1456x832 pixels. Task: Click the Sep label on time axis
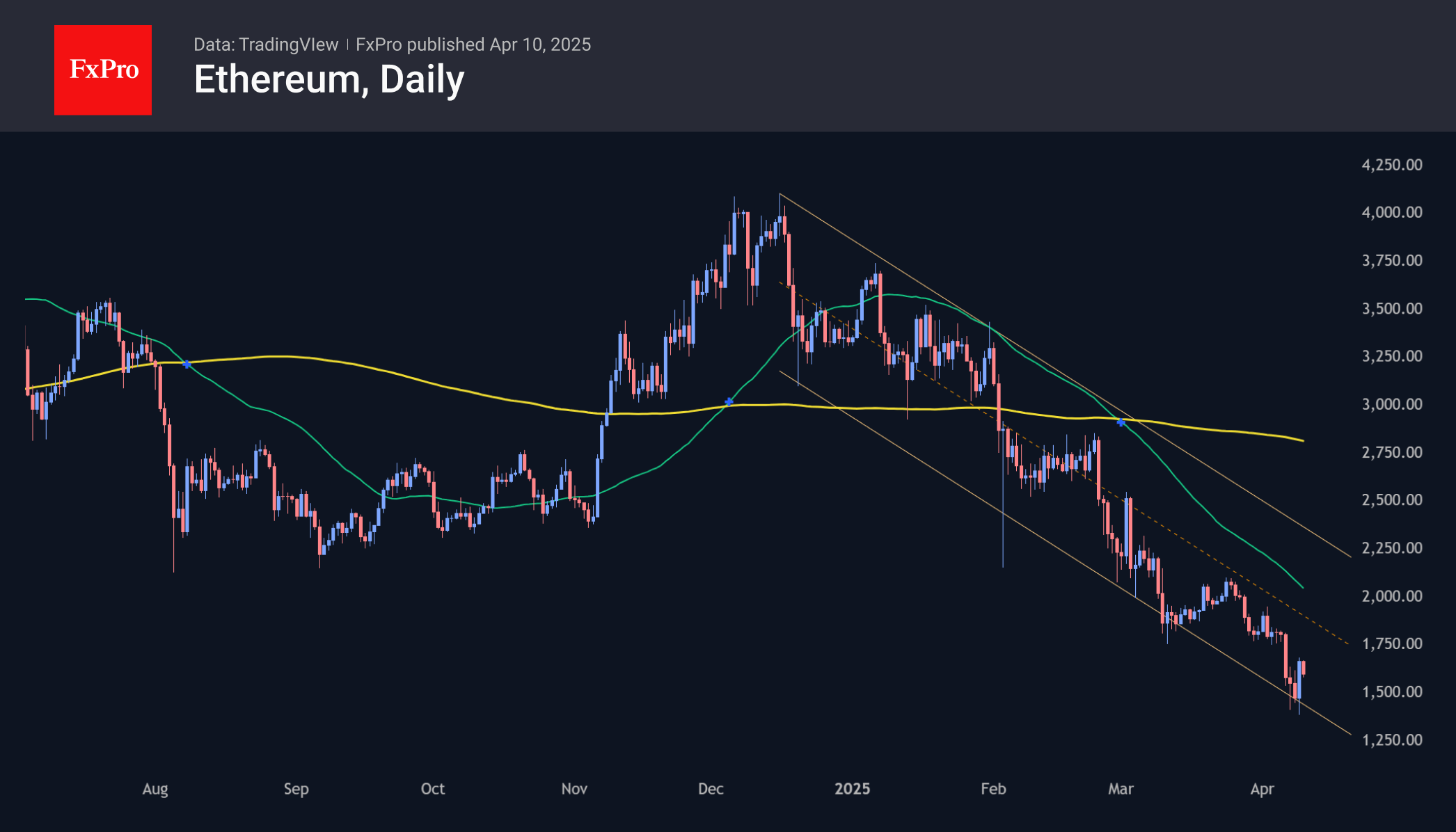point(296,789)
